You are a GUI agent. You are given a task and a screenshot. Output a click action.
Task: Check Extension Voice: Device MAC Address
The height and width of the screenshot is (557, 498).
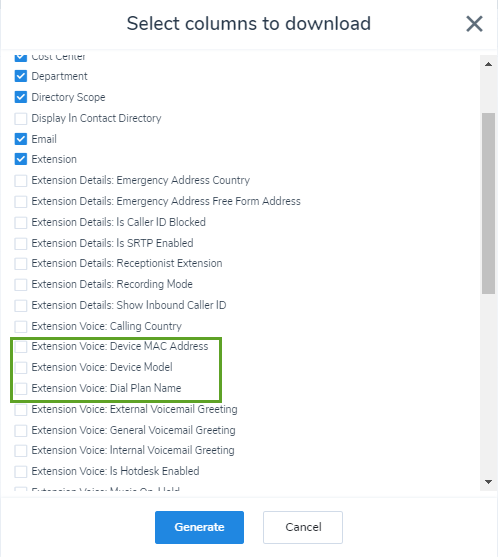pos(21,346)
